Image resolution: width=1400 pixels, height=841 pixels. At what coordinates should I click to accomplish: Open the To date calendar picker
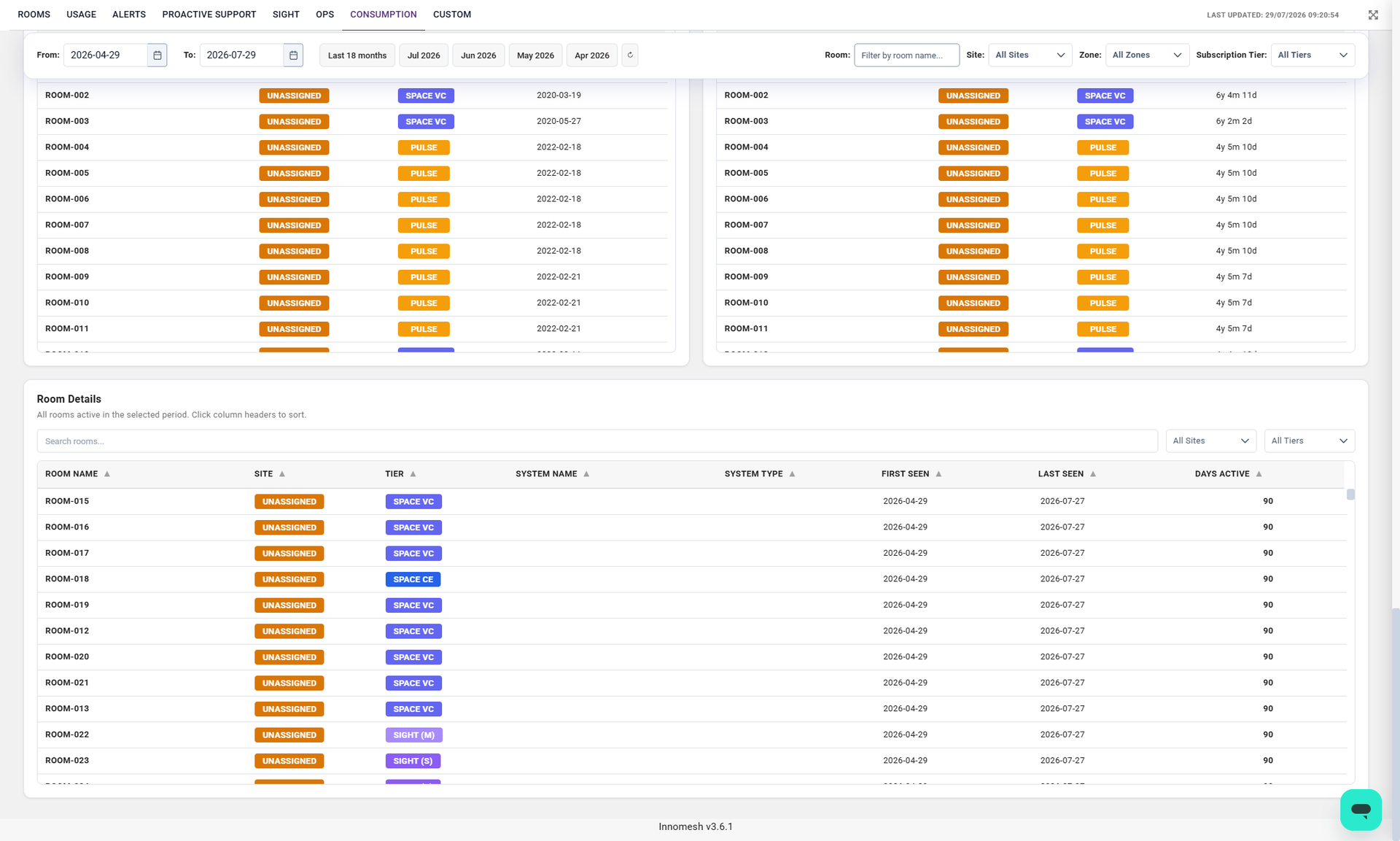pos(293,55)
